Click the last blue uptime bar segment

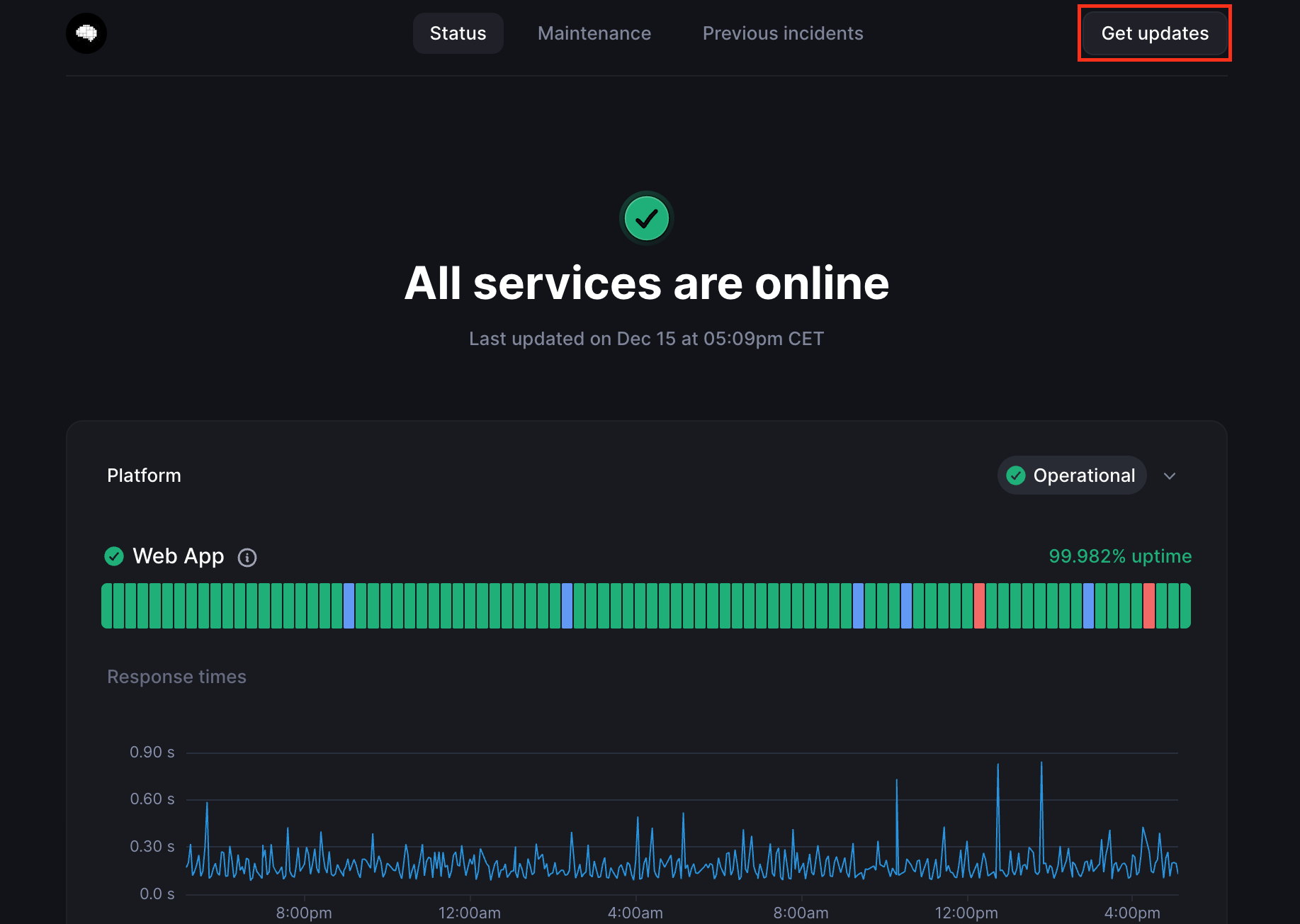click(x=1088, y=606)
